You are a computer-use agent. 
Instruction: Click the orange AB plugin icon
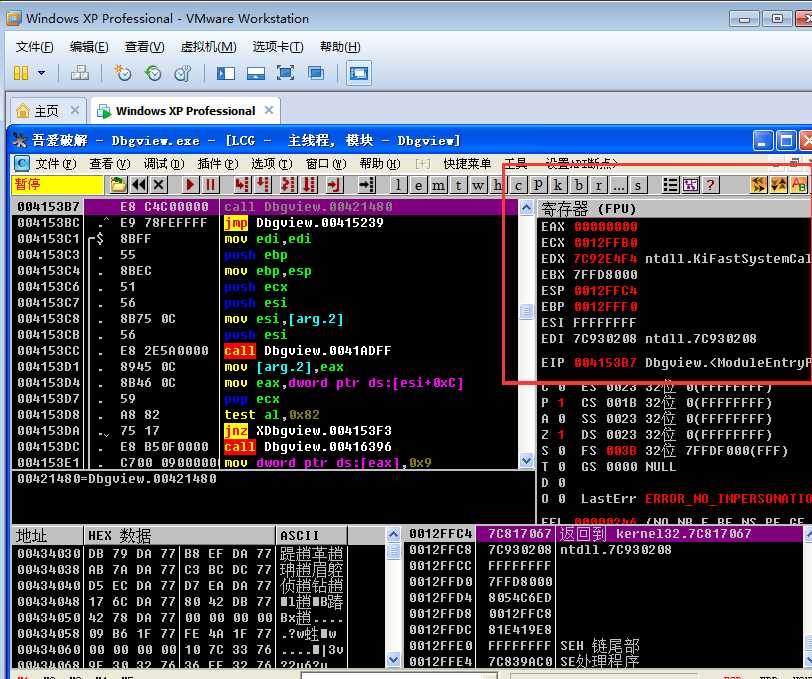point(799,185)
